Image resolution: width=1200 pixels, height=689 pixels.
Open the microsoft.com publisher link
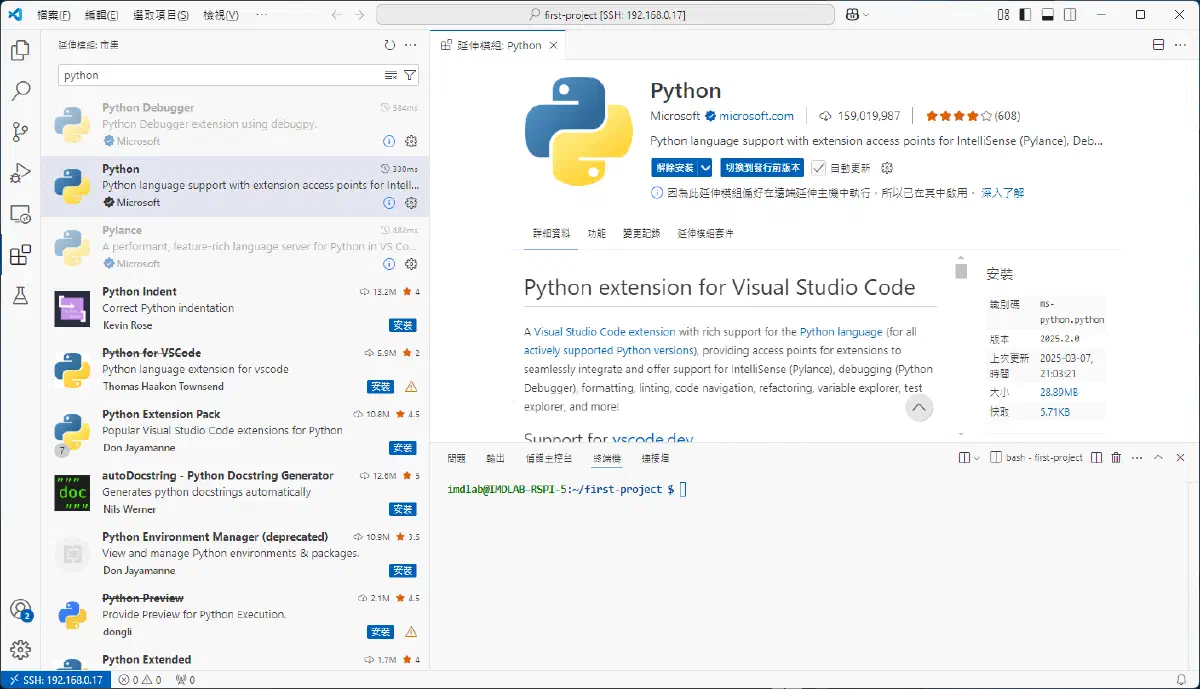pos(756,116)
